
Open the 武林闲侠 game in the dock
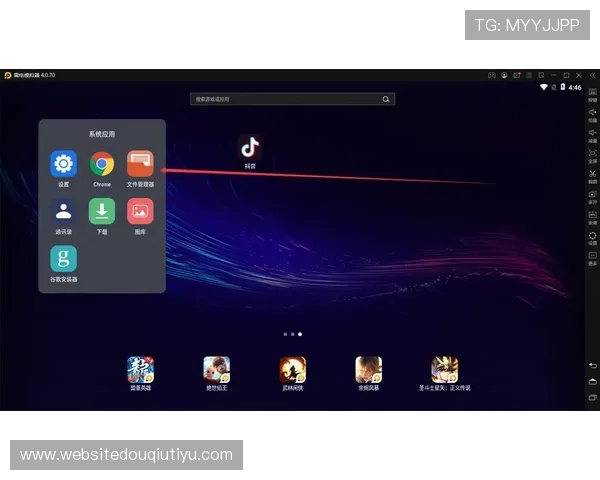click(x=293, y=370)
